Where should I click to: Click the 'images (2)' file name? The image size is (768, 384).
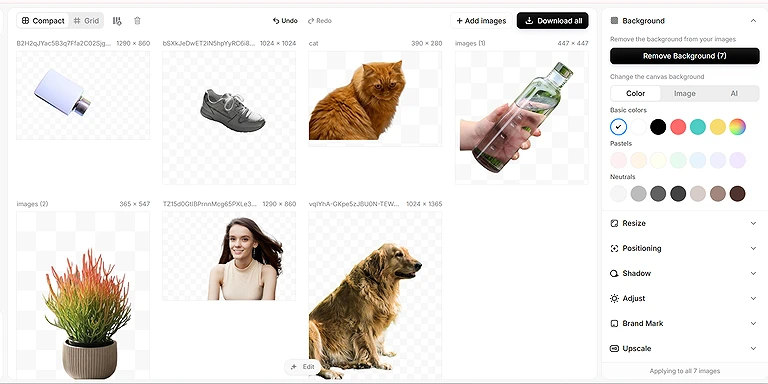(x=32, y=204)
